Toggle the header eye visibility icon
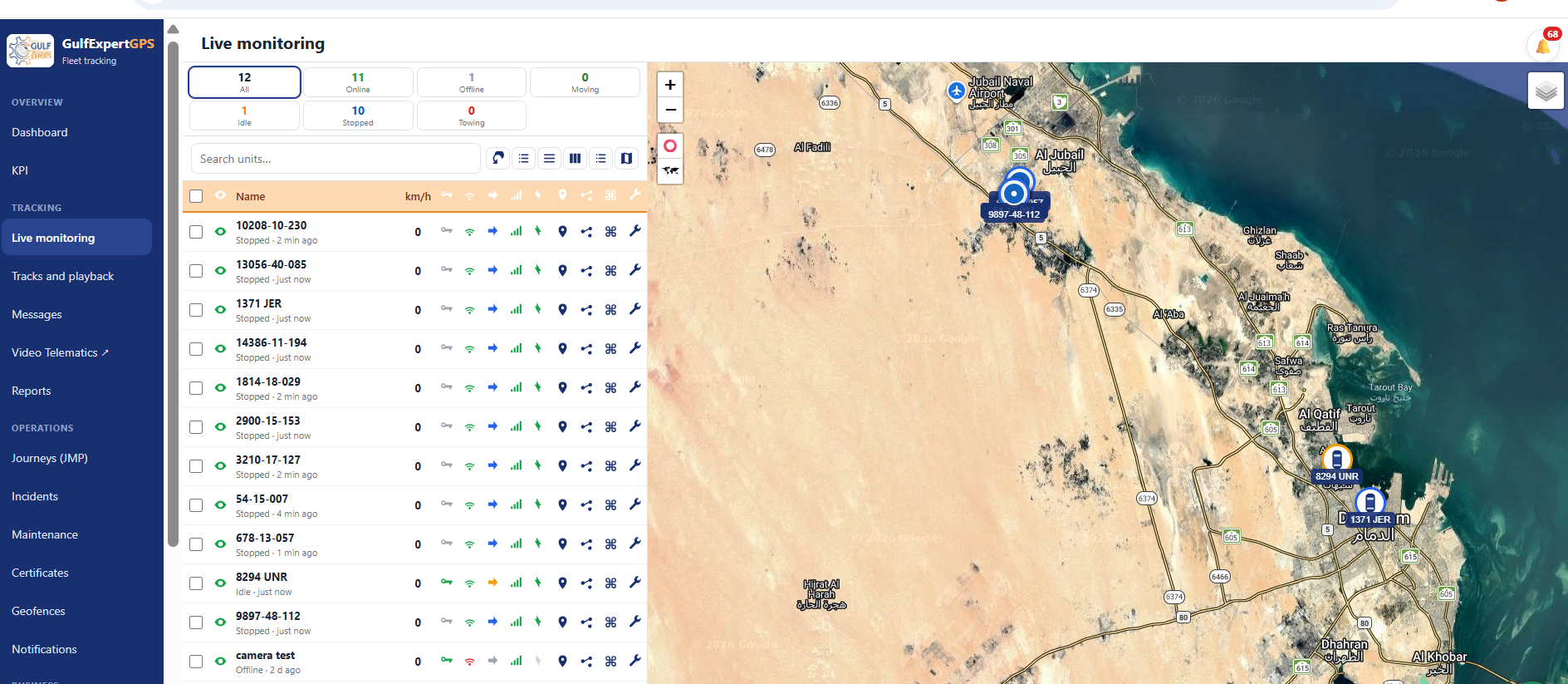The width and height of the screenshot is (1568, 684). point(220,195)
